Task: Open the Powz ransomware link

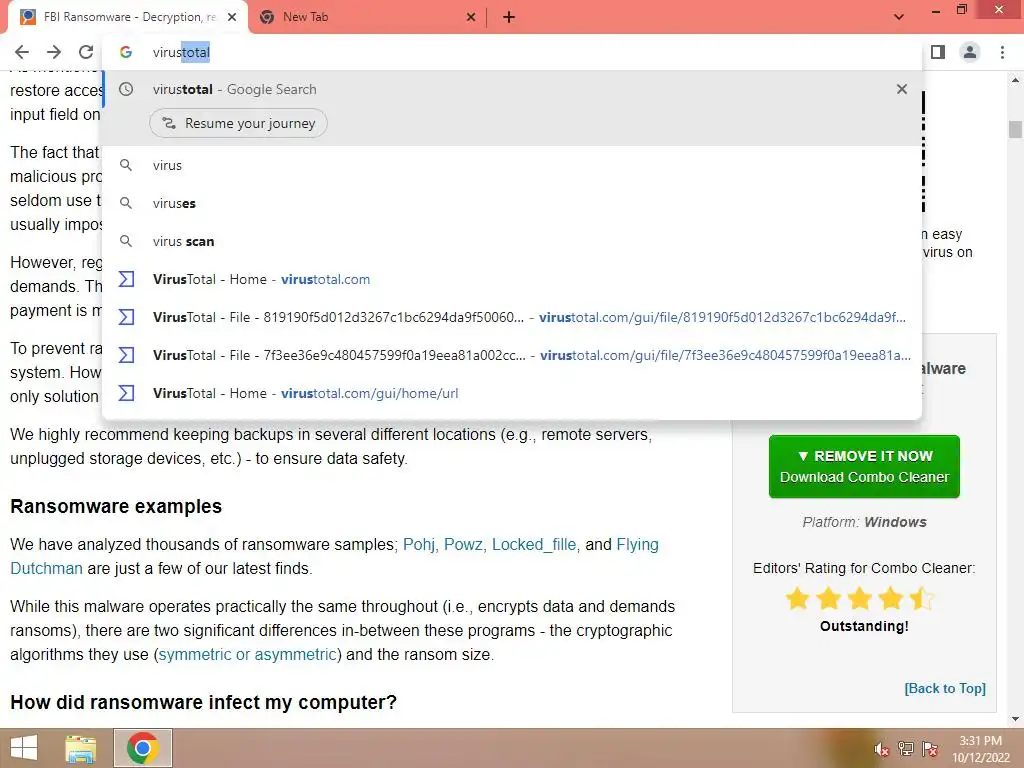Action: pyautogui.click(x=463, y=544)
